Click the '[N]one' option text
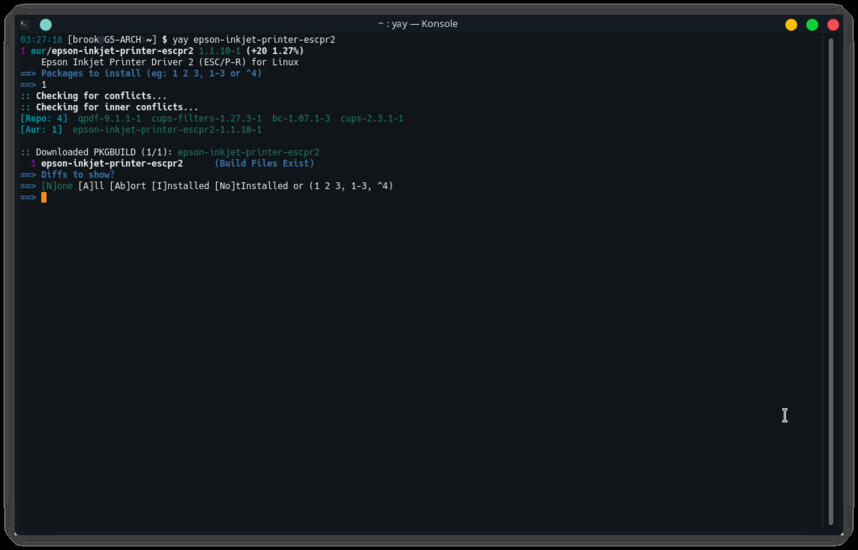 pos(57,186)
